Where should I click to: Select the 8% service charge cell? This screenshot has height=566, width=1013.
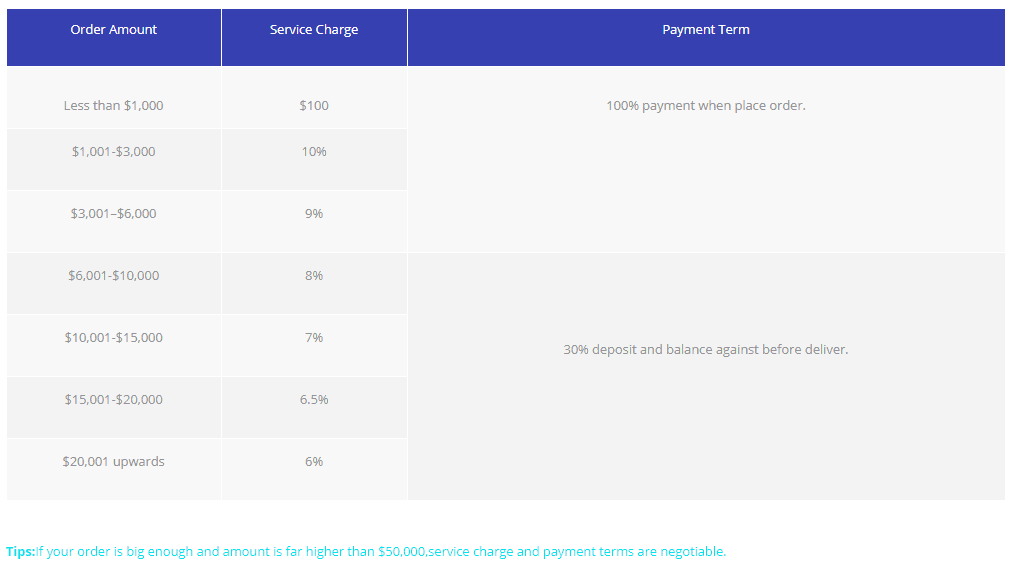coord(314,276)
